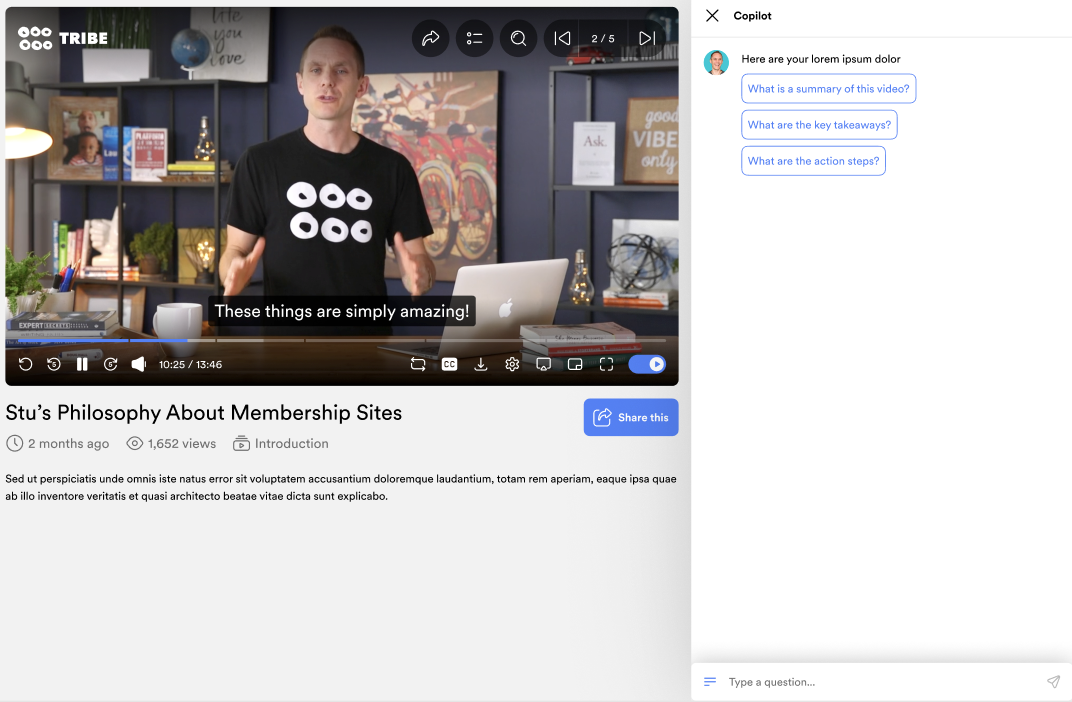Turn off closed captions CC
Image resolution: width=1072 pixels, height=702 pixels.
(450, 365)
